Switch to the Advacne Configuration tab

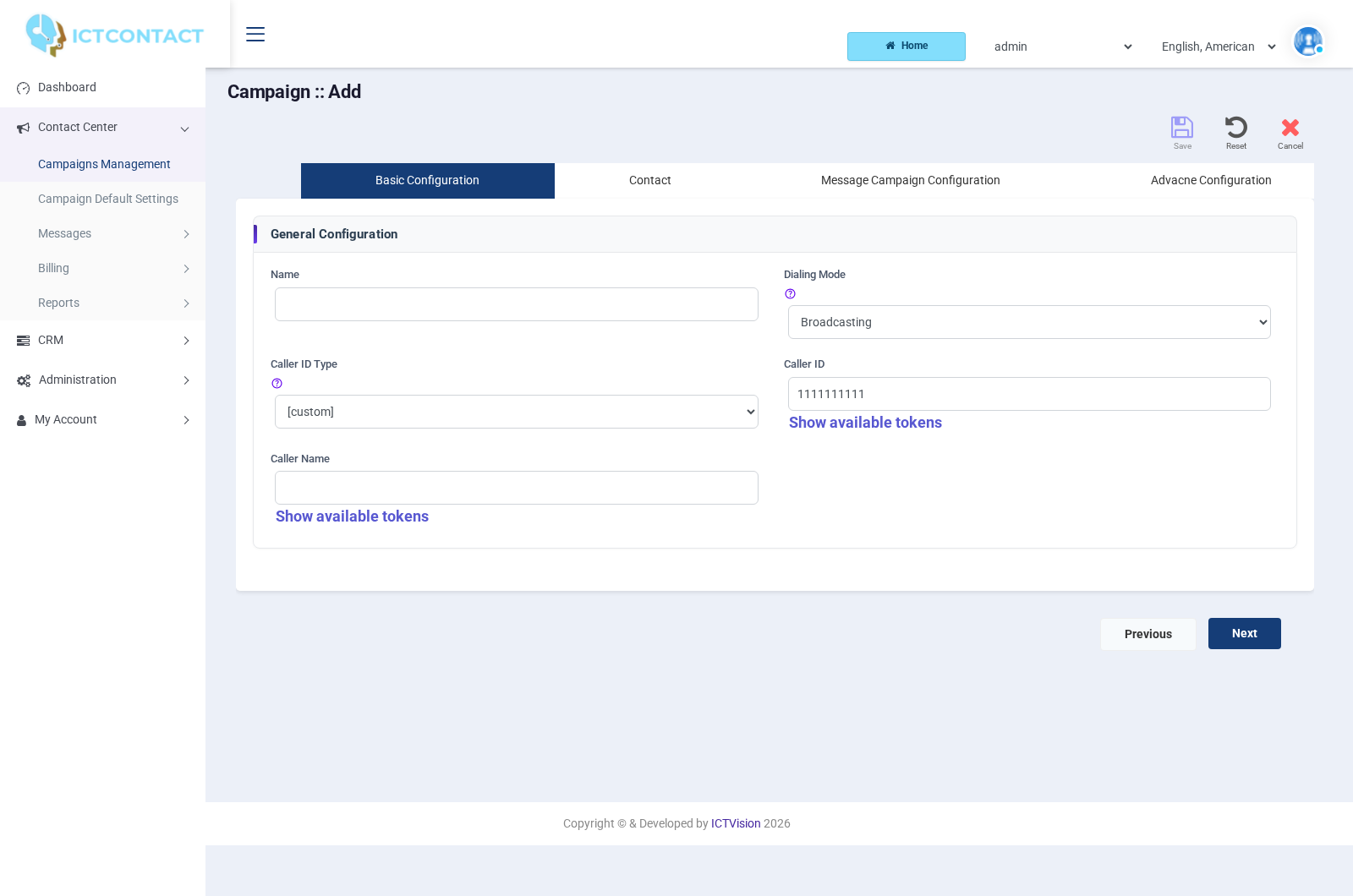coord(1211,181)
